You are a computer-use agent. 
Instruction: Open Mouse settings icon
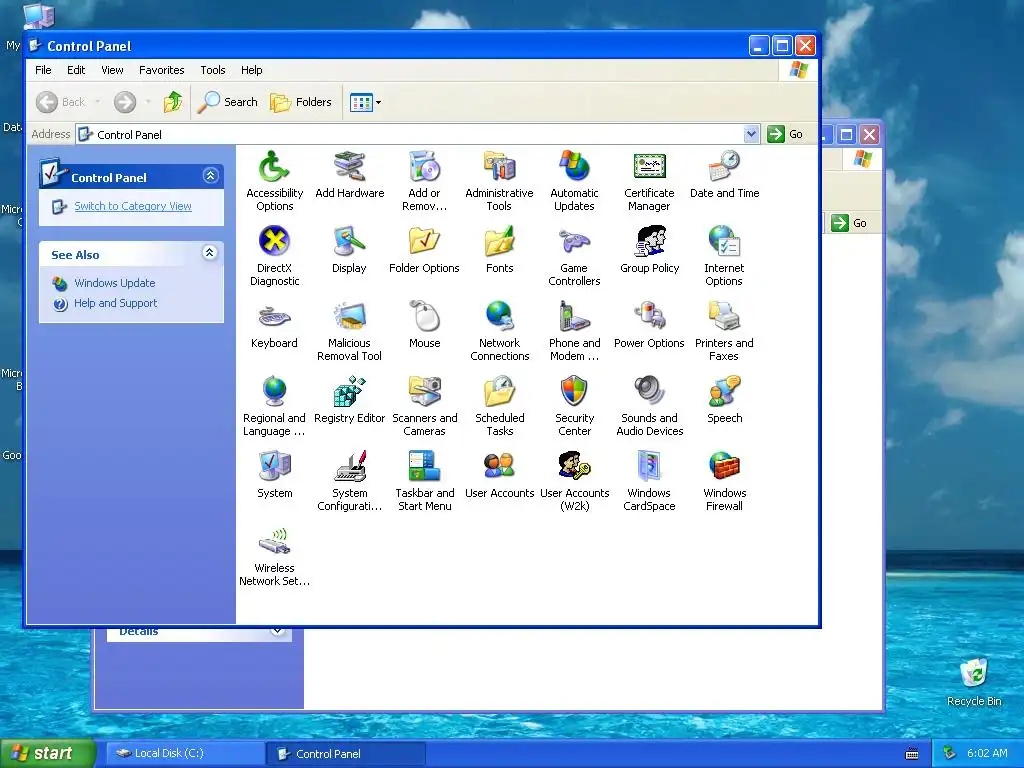(424, 317)
